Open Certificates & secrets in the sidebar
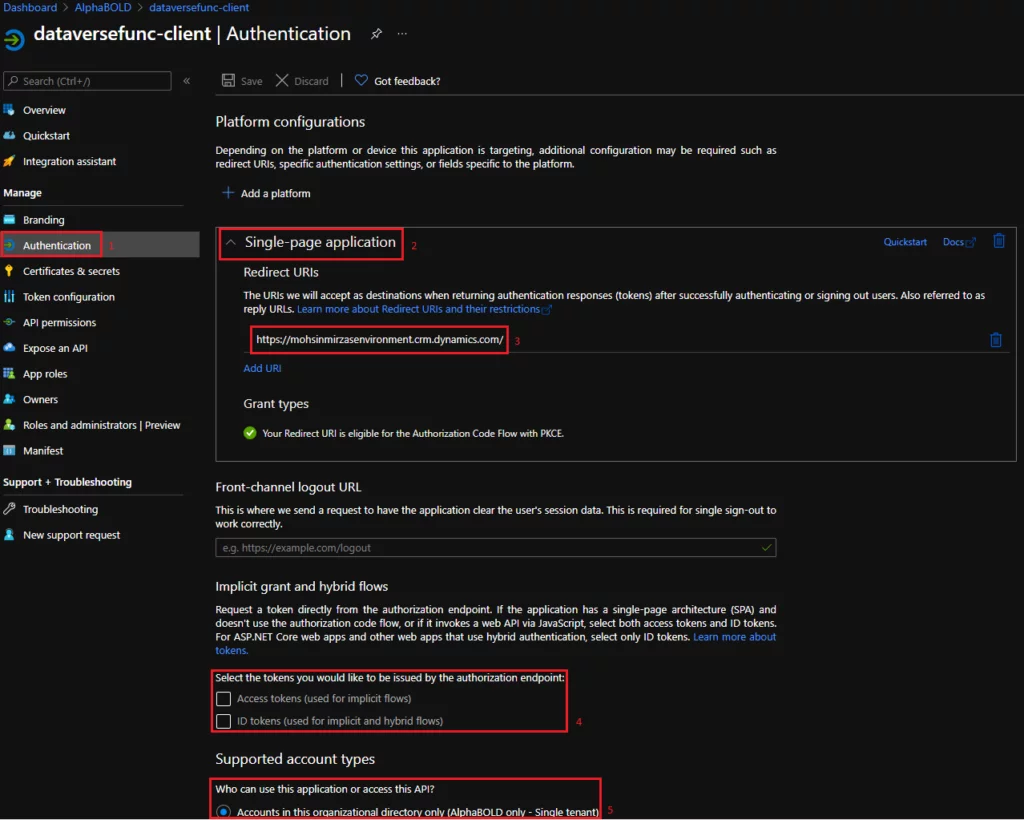 pos(71,271)
